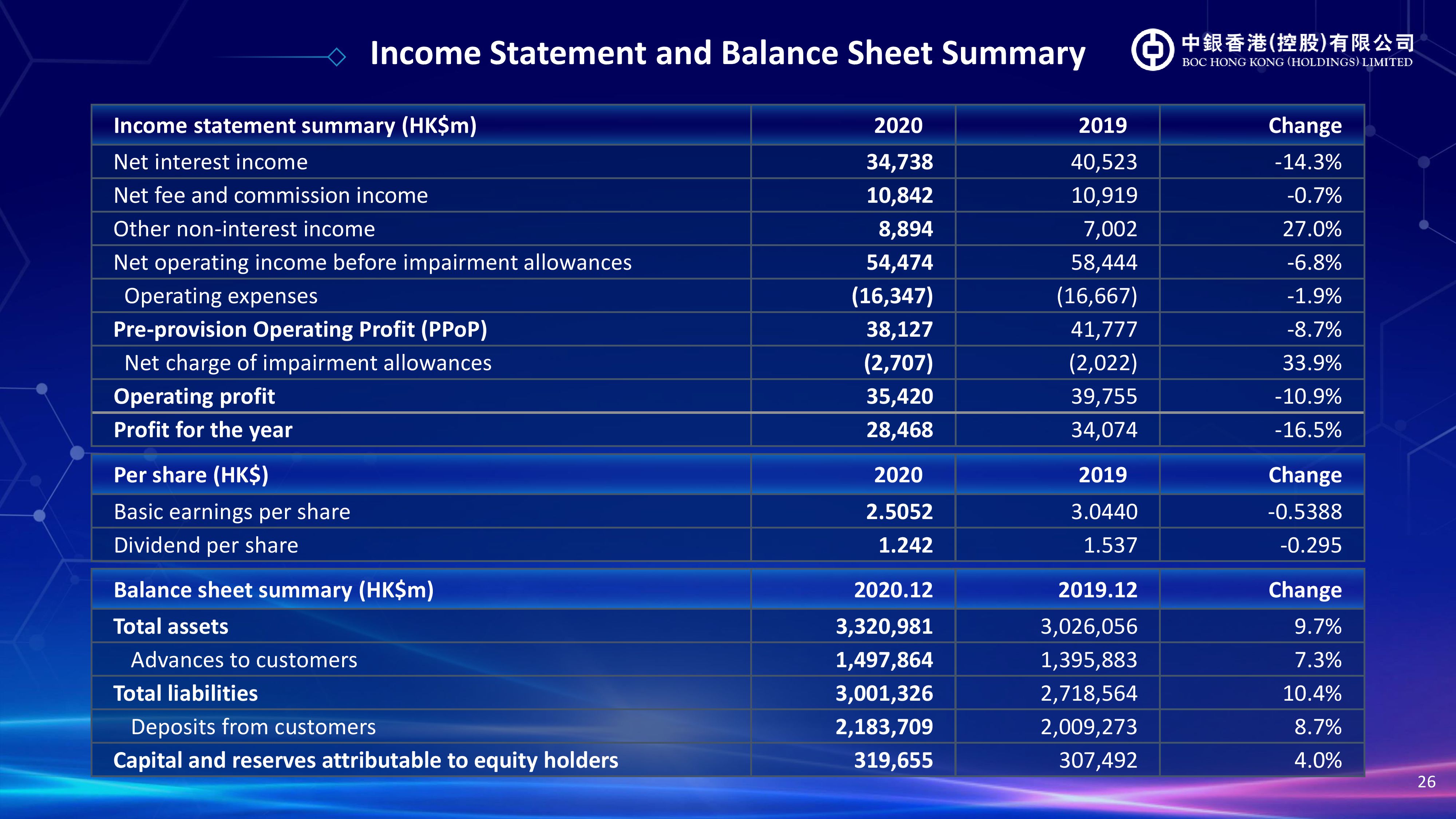This screenshot has height=819, width=1456.
Task: Click Pre-provision Operating Profit (PPoP) label
Action: coord(300,329)
